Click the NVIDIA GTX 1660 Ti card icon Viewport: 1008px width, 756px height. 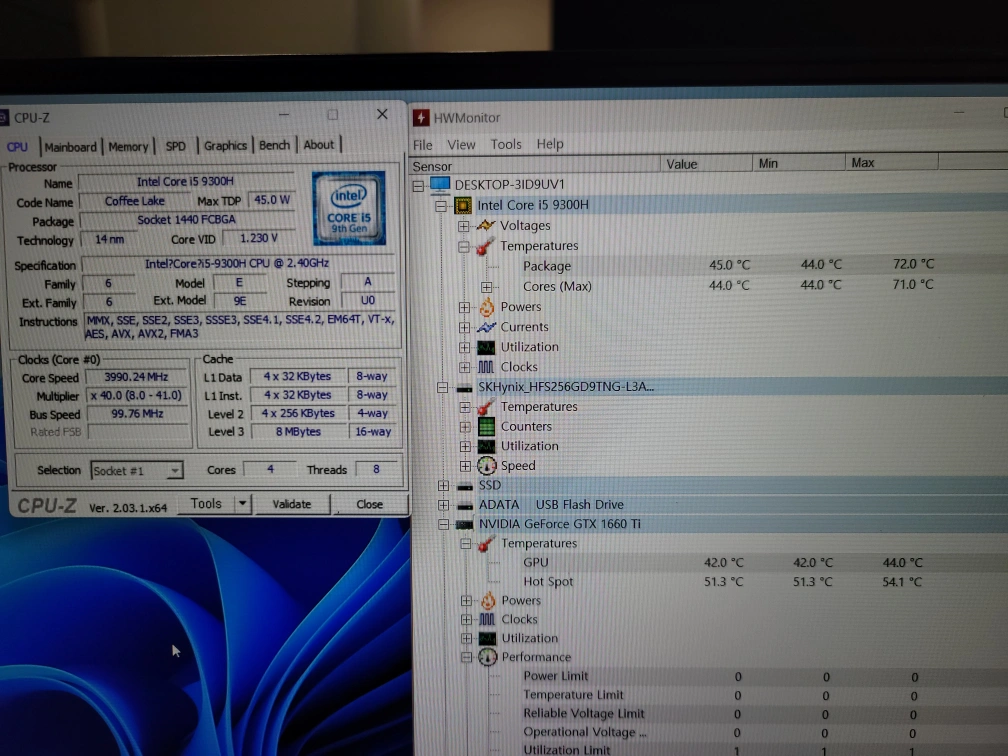tap(464, 525)
